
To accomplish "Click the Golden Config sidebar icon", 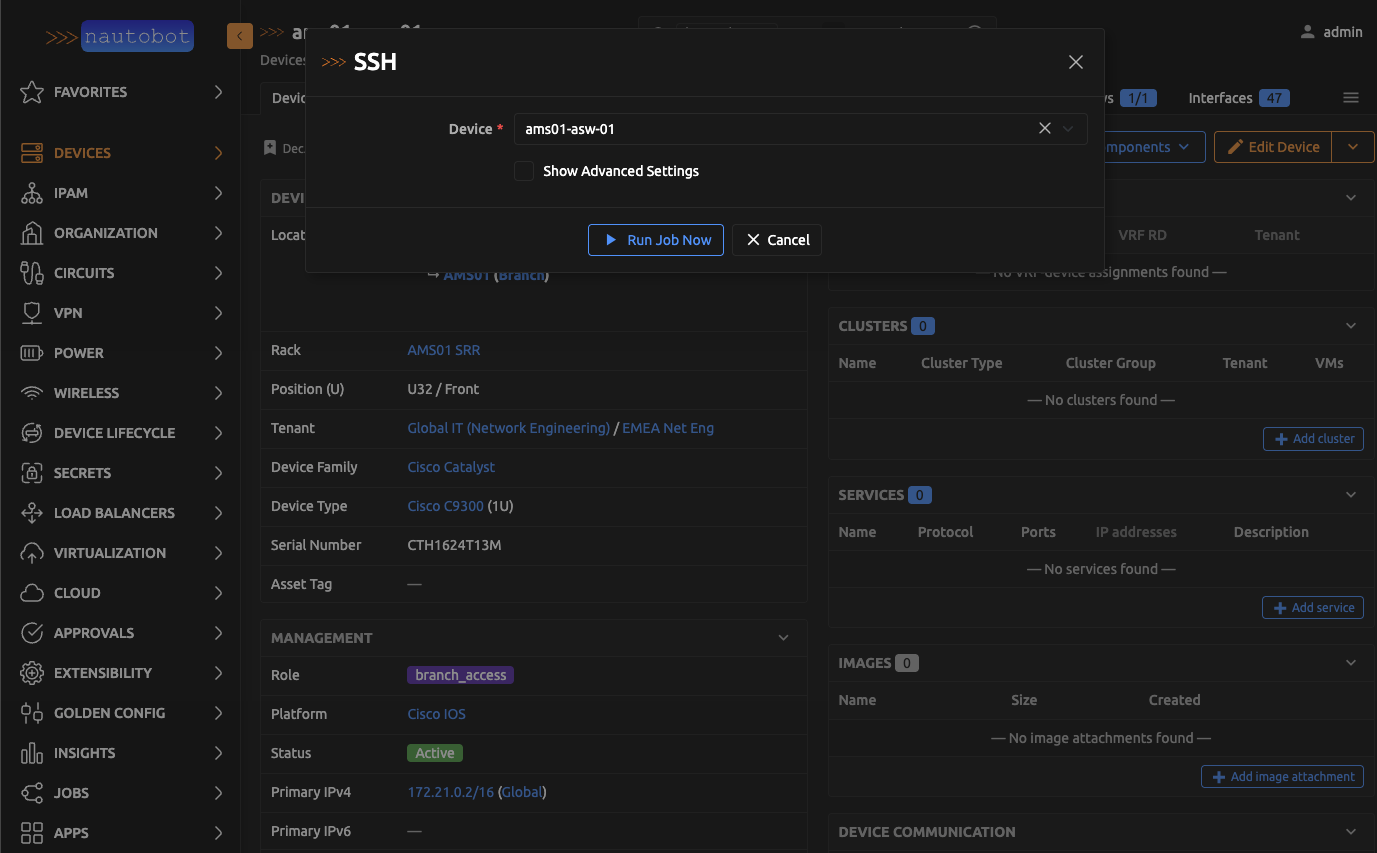I will pos(32,713).
